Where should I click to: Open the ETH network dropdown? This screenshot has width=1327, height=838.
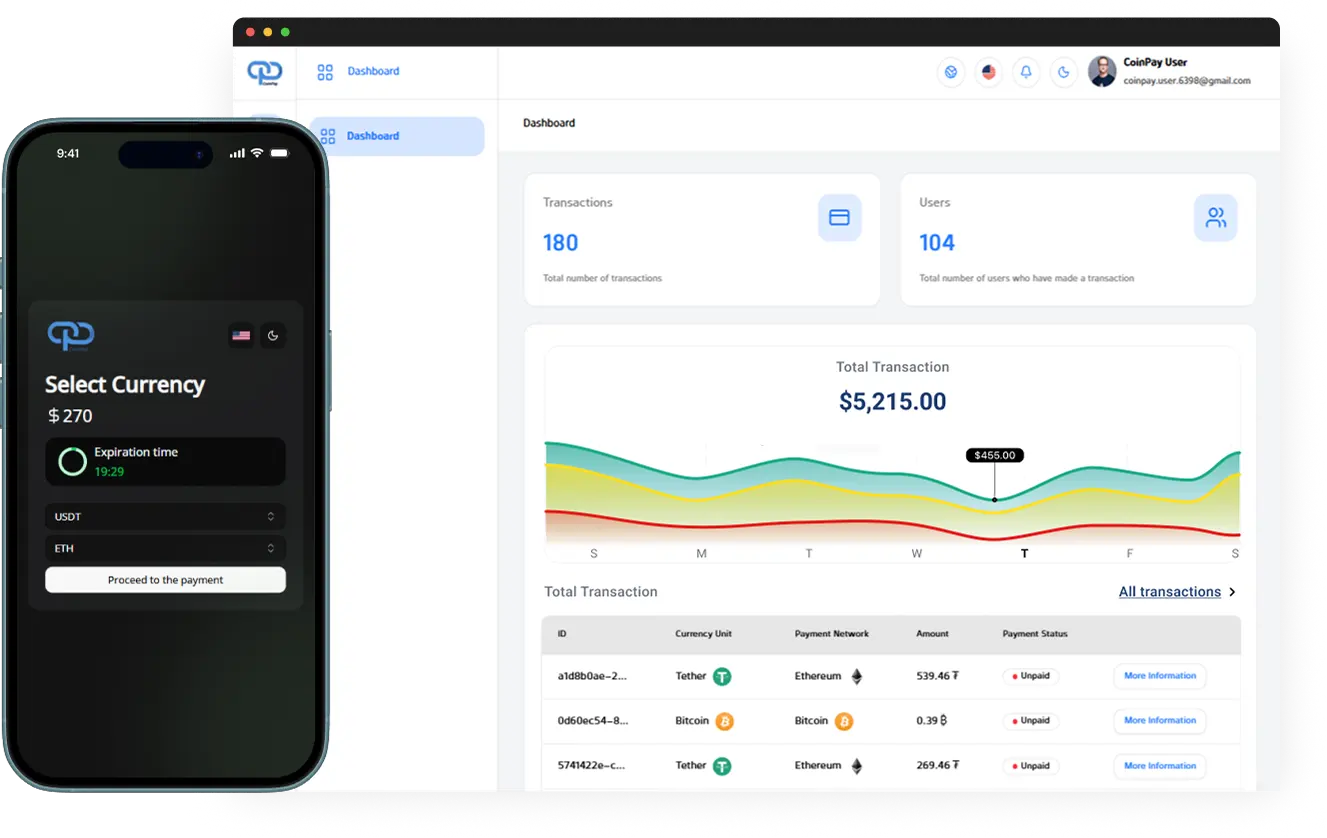coord(165,549)
